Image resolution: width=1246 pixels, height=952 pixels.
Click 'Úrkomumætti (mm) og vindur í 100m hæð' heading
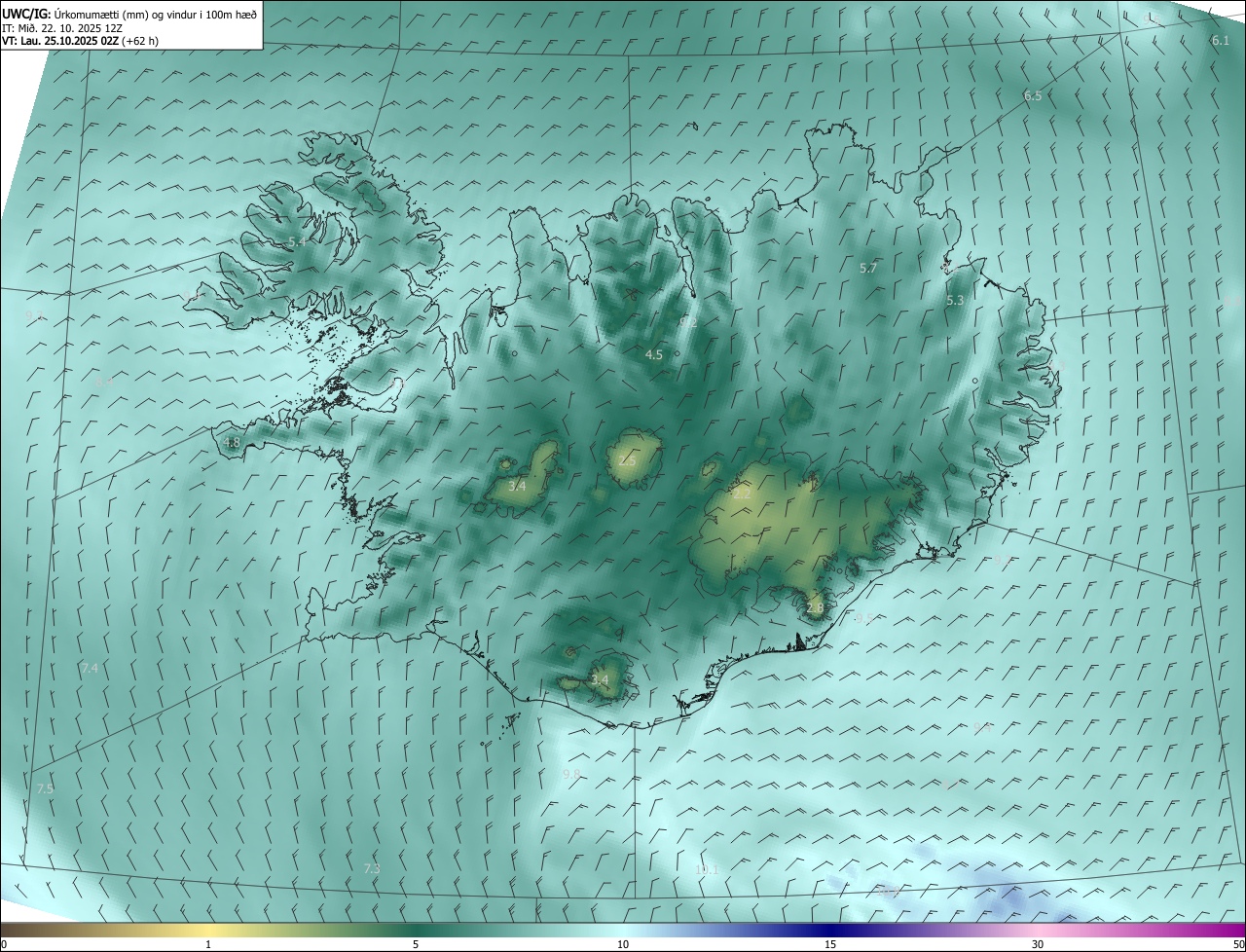(156, 14)
